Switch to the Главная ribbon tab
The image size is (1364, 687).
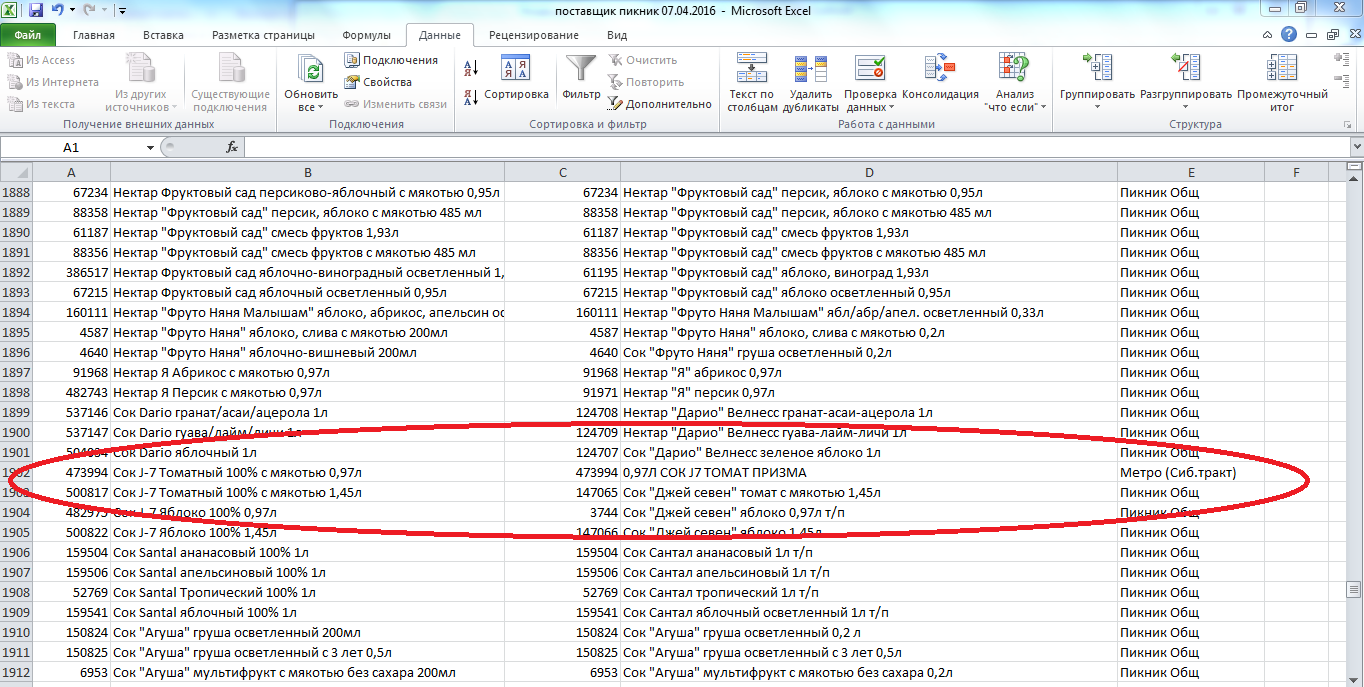94,35
